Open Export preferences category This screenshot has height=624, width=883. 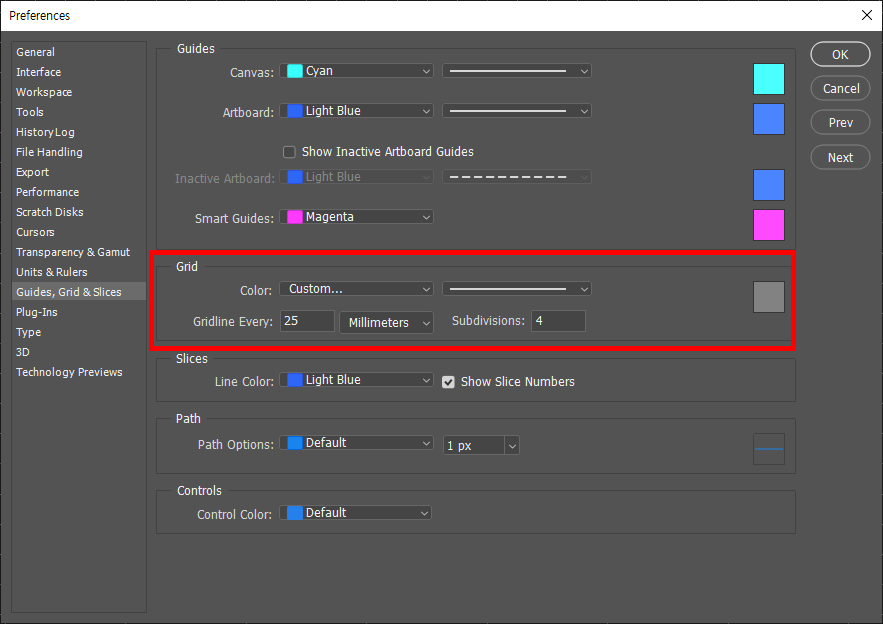point(32,172)
